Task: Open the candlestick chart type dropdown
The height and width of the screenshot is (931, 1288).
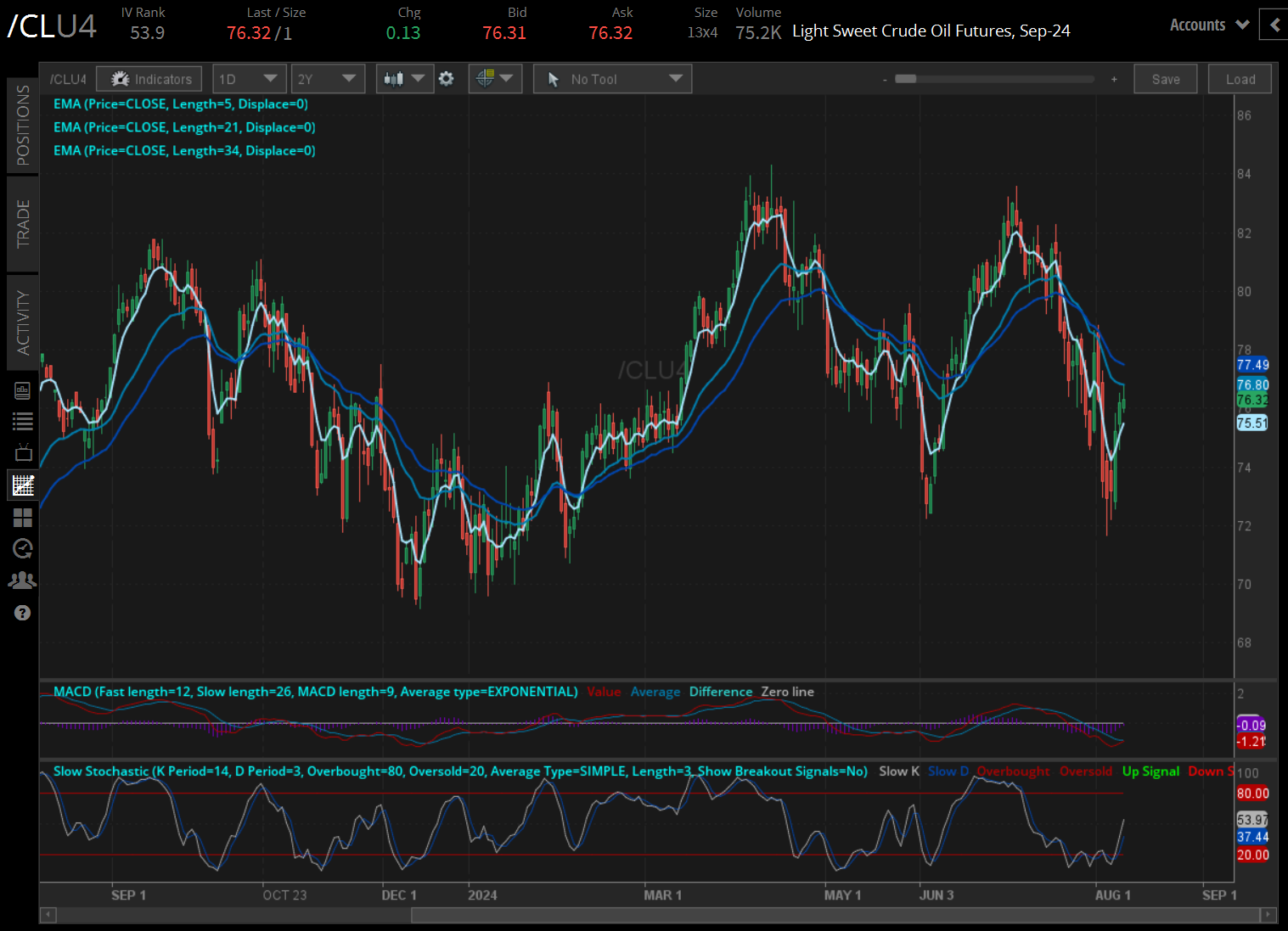Action: (404, 79)
